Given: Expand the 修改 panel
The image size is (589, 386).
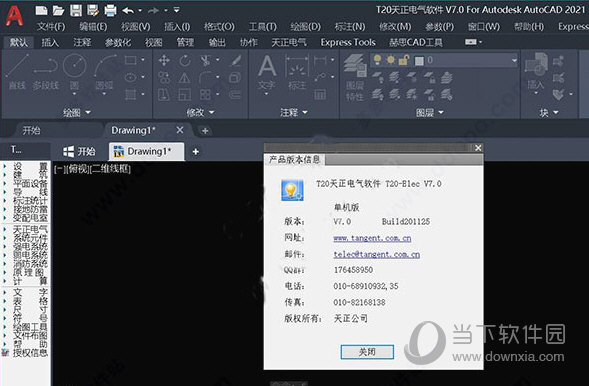Looking at the screenshot, I should point(200,112).
